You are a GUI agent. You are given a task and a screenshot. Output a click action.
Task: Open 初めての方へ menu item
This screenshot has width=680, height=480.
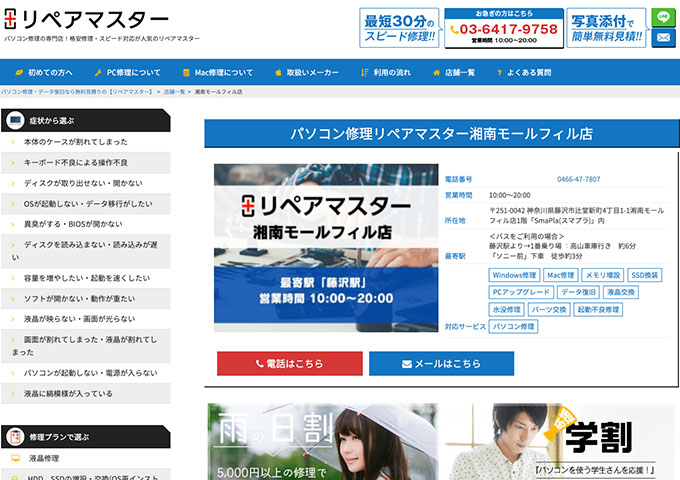click(44, 72)
